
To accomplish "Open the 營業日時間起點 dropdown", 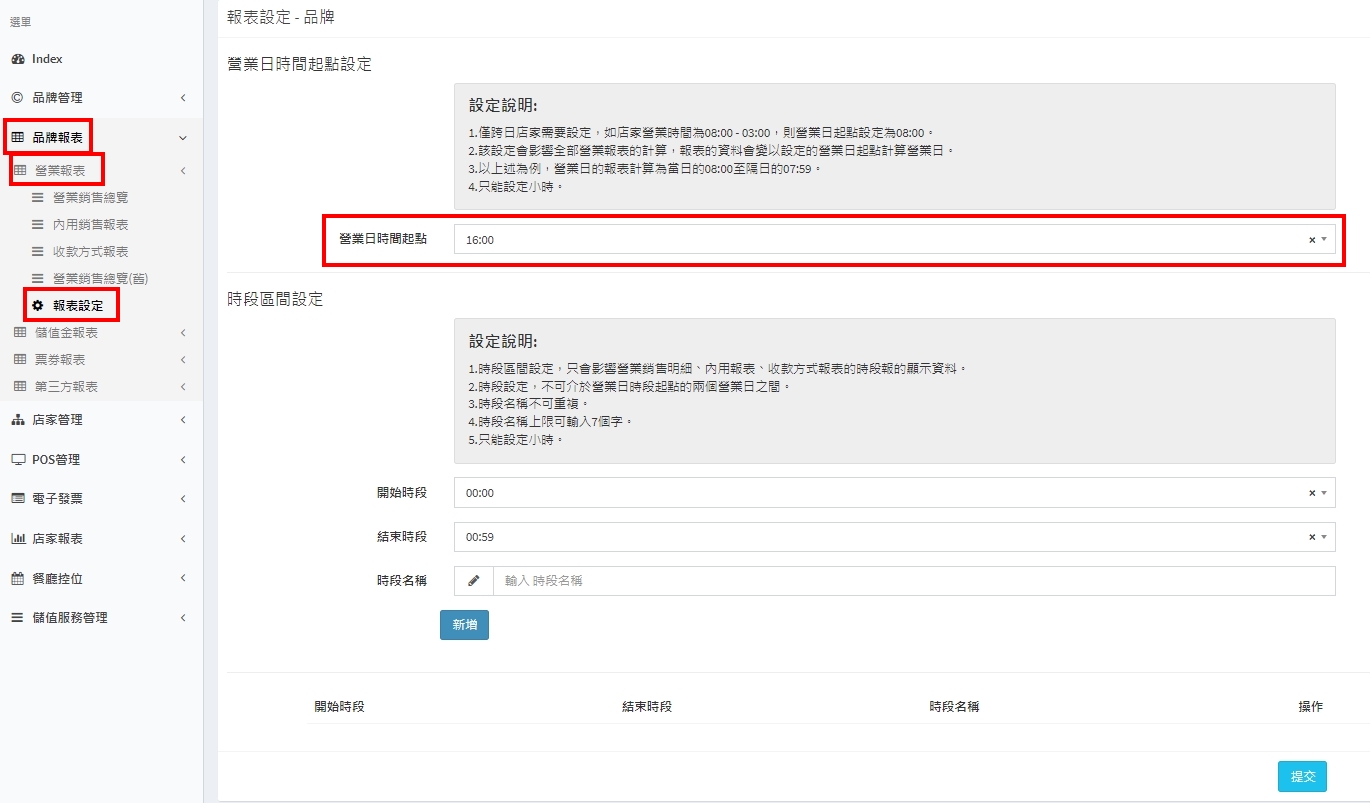I will (880, 240).
